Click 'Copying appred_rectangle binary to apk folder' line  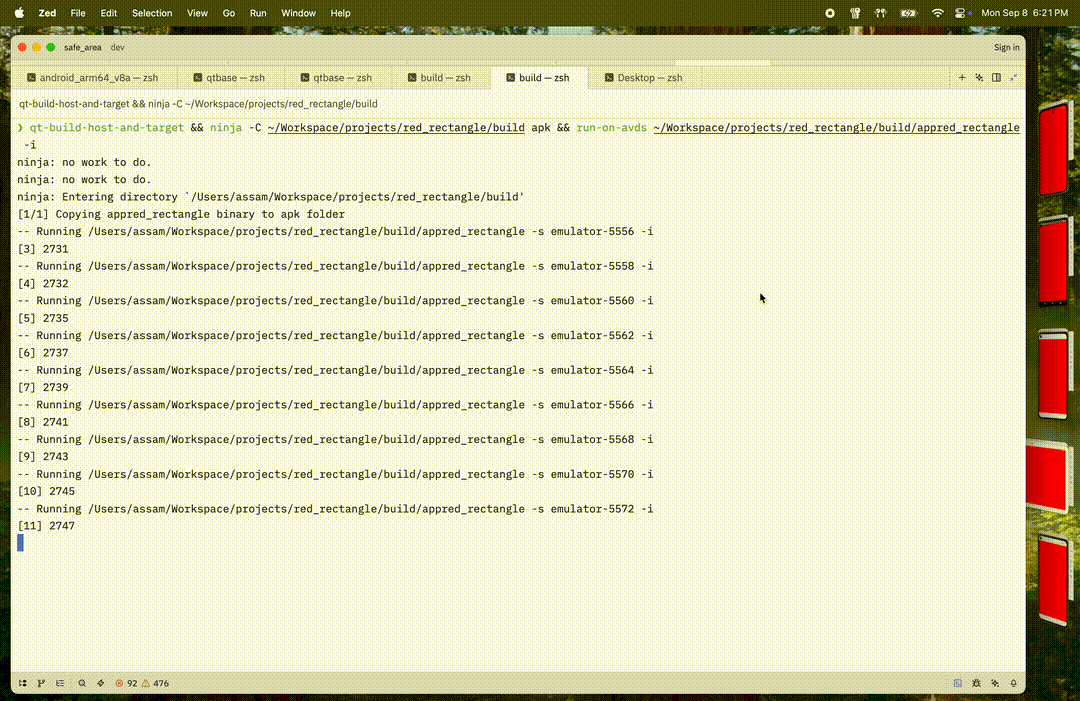pyautogui.click(x=181, y=214)
